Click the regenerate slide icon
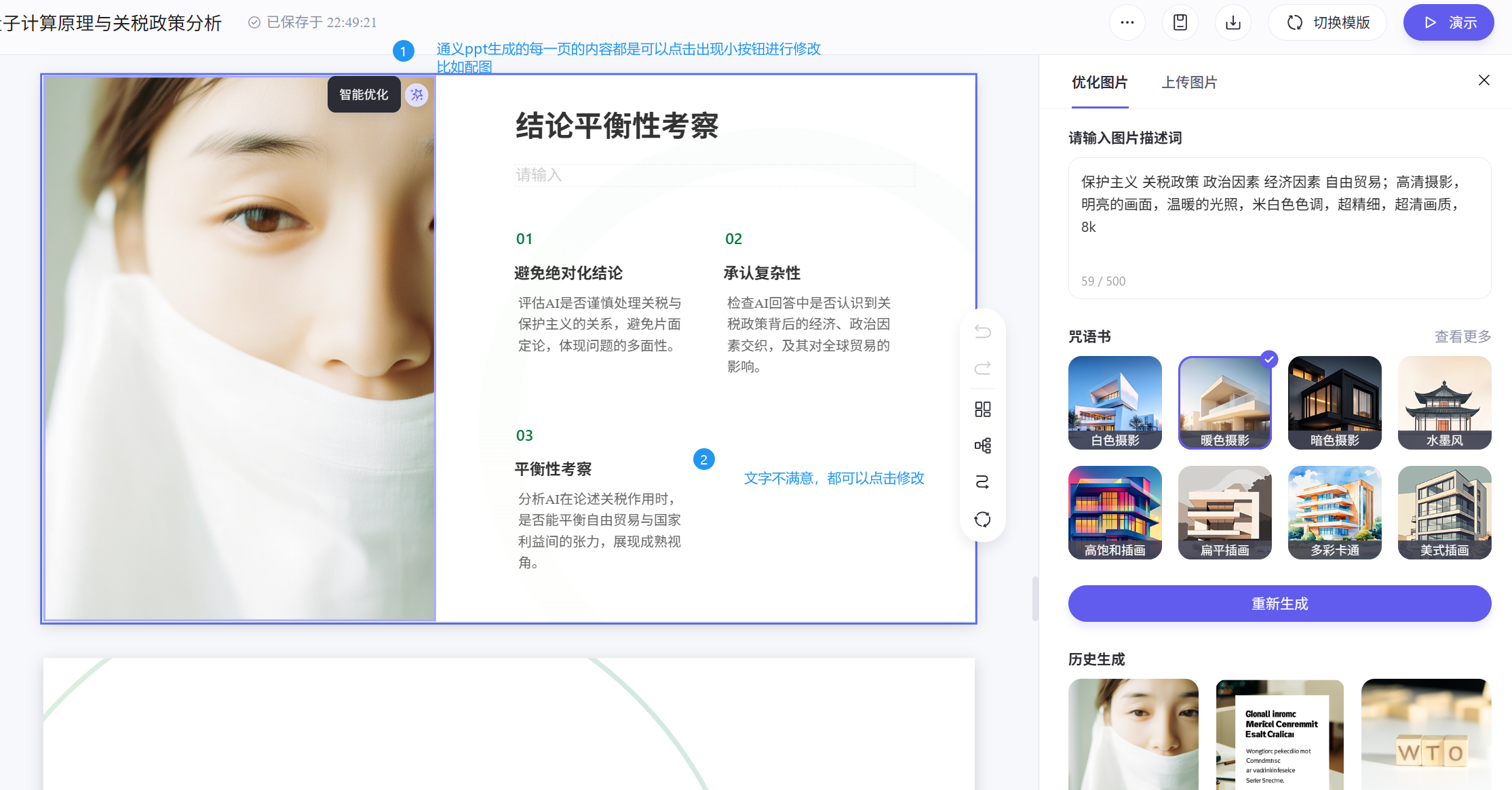 [x=982, y=519]
